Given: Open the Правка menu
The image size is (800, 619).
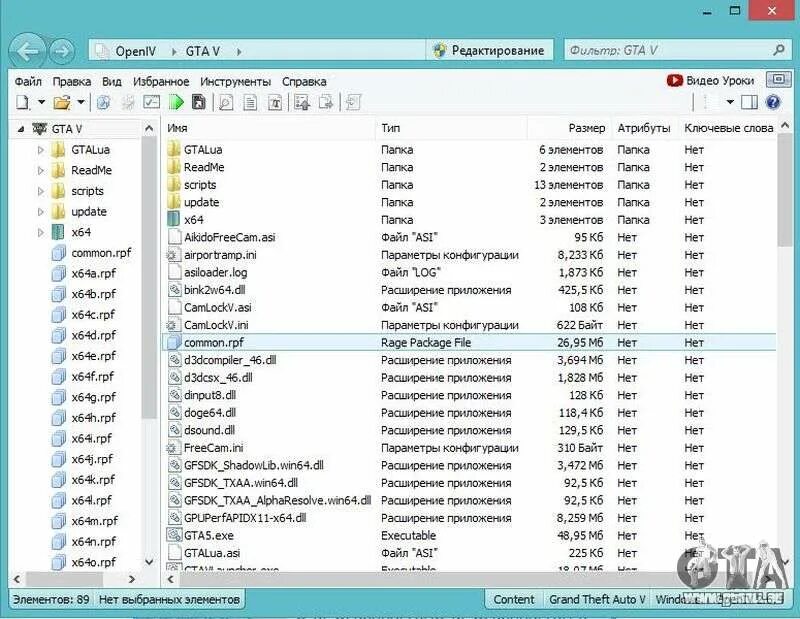Looking at the screenshot, I should (72, 82).
